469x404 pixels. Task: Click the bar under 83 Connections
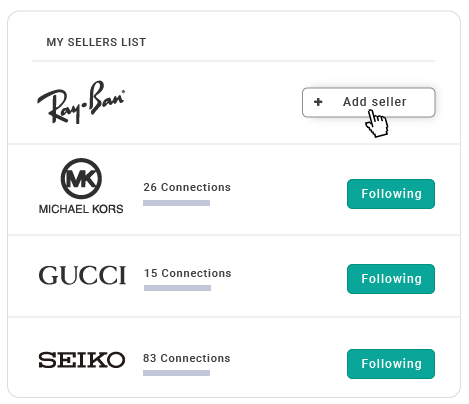[x=176, y=373]
